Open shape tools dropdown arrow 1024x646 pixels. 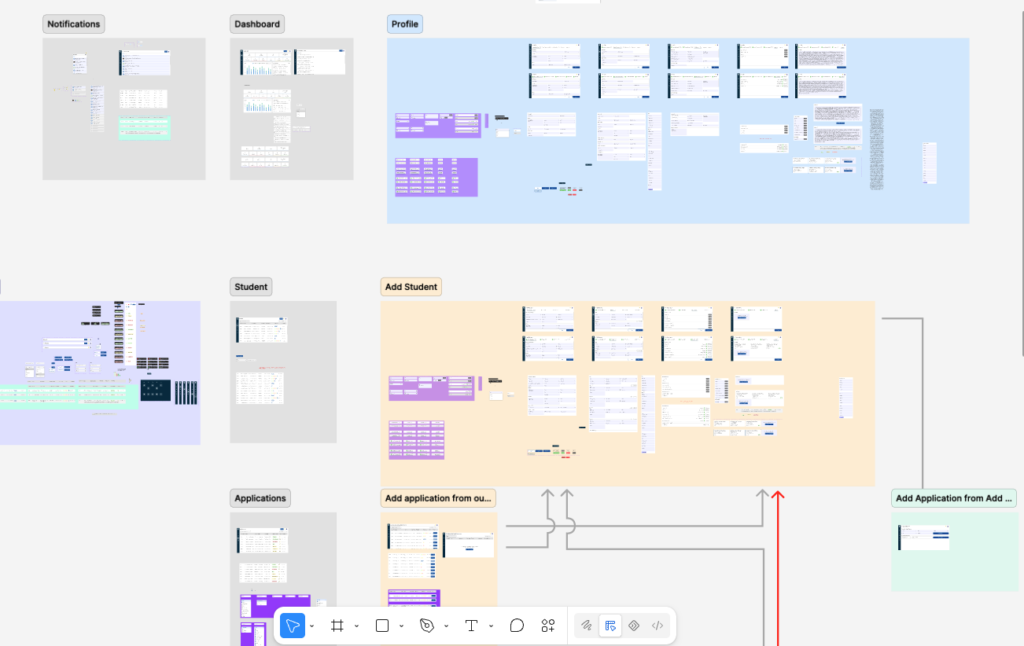click(x=401, y=626)
